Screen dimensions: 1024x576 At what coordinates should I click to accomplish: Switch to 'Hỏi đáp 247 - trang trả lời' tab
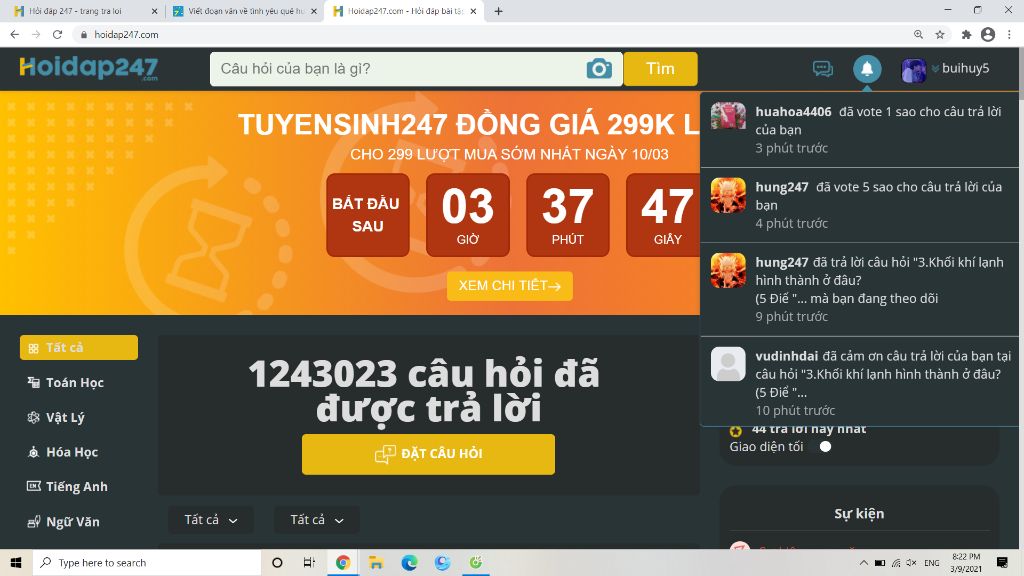point(85,11)
